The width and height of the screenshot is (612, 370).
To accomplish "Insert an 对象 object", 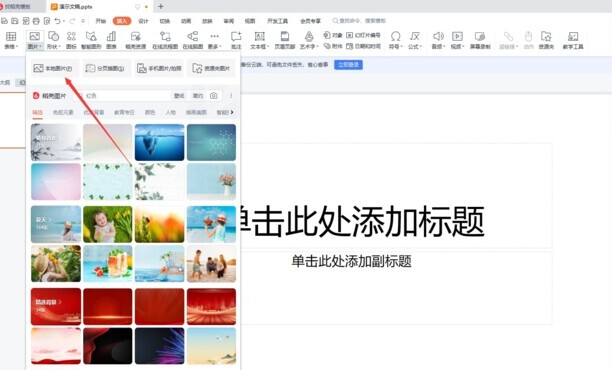I will (x=333, y=35).
